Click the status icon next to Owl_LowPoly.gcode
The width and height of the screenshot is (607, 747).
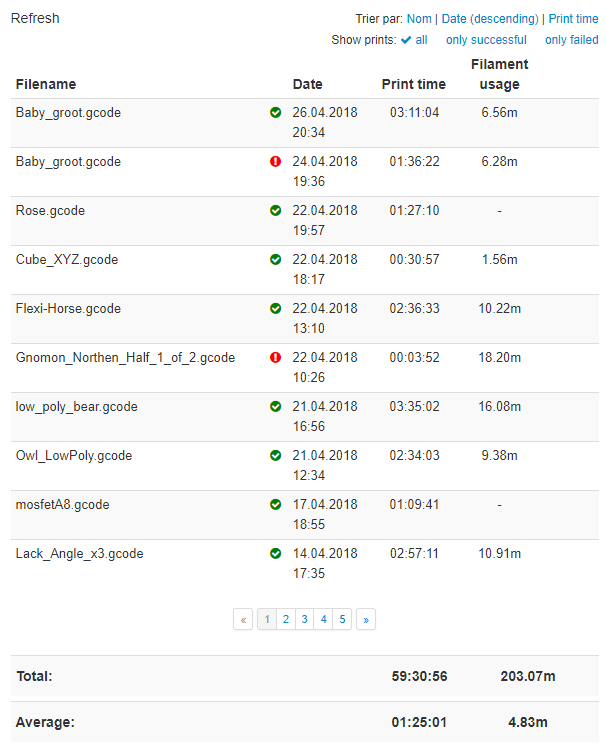point(275,456)
